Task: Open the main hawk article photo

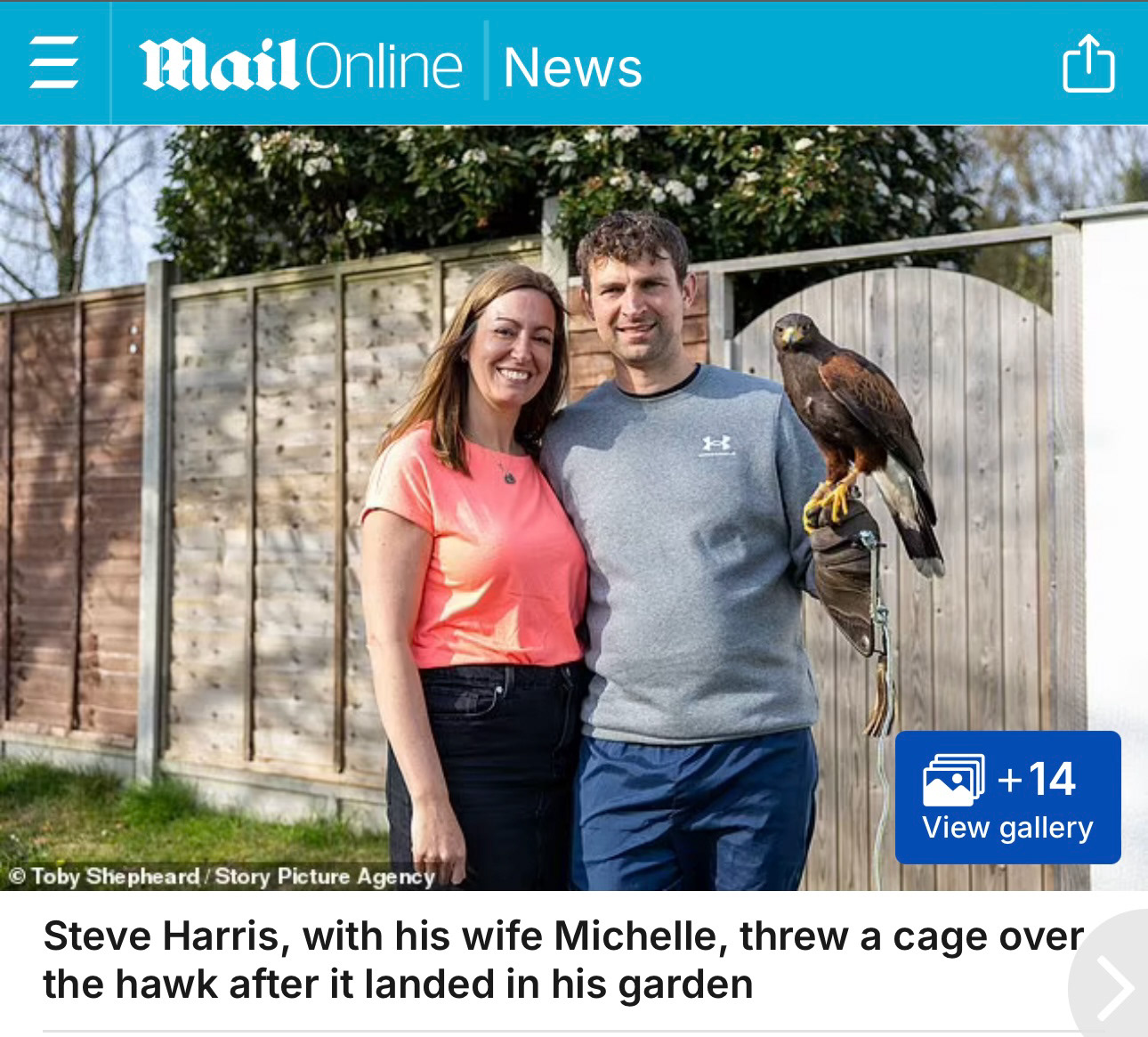Action: (x=574, y=507)
